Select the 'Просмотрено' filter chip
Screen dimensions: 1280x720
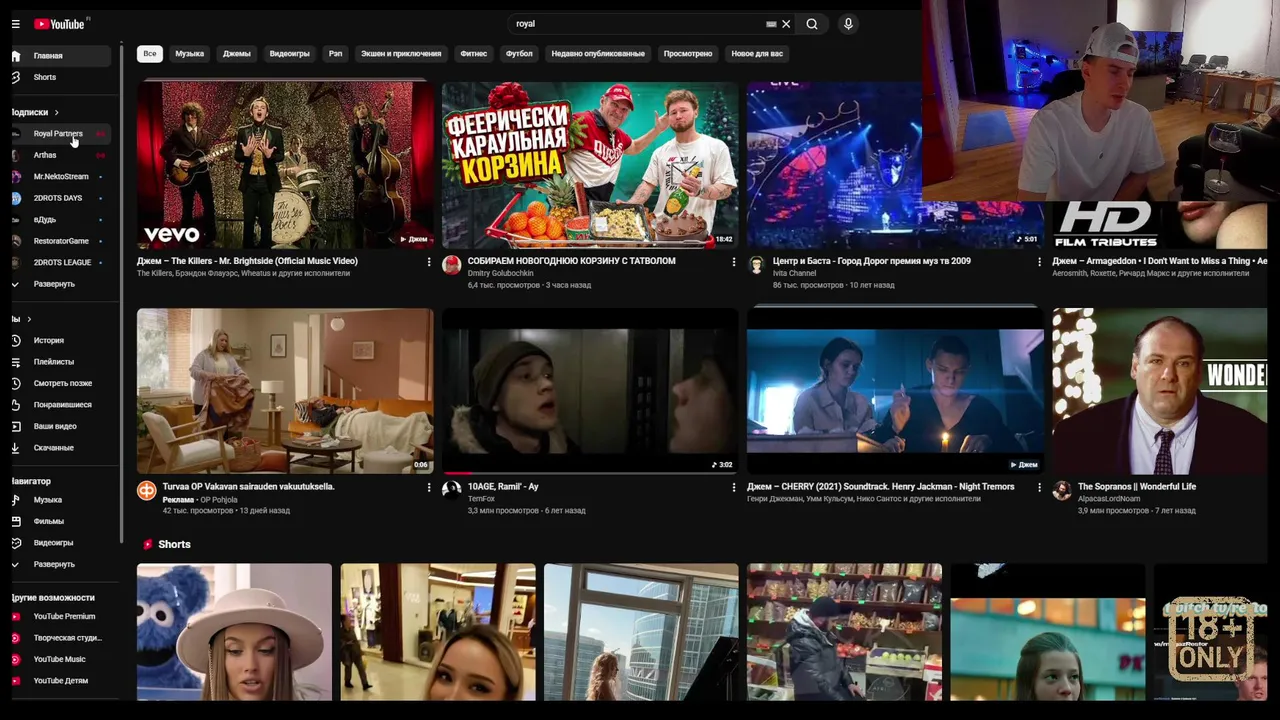pyautogui.click(x=688, y=53)
